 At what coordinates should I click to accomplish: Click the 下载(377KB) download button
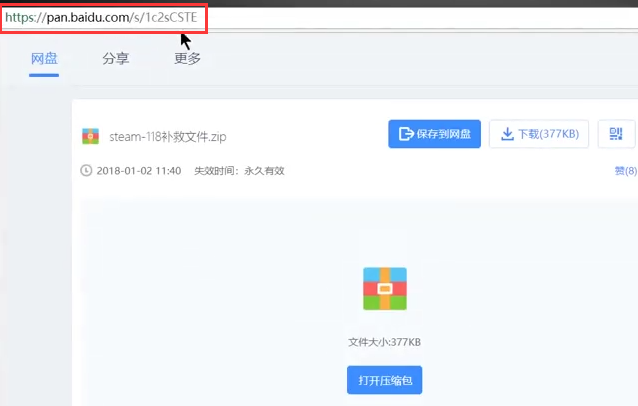click(539, 134)
